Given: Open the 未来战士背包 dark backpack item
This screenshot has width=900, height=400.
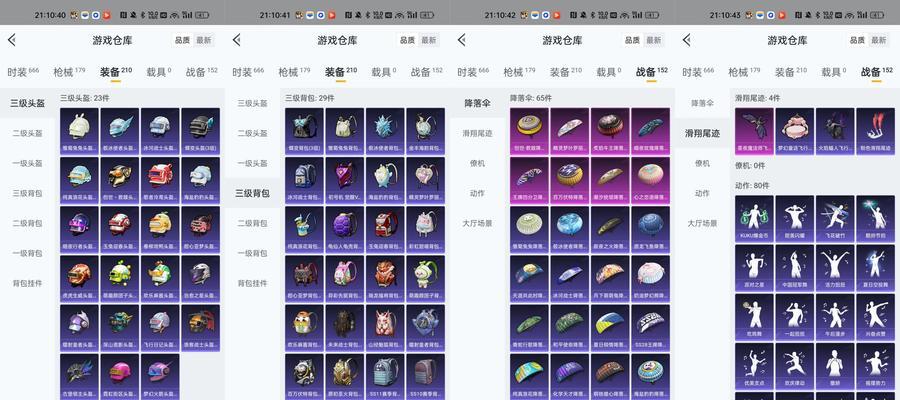Looking at the screenshot, I should [345, 328].
